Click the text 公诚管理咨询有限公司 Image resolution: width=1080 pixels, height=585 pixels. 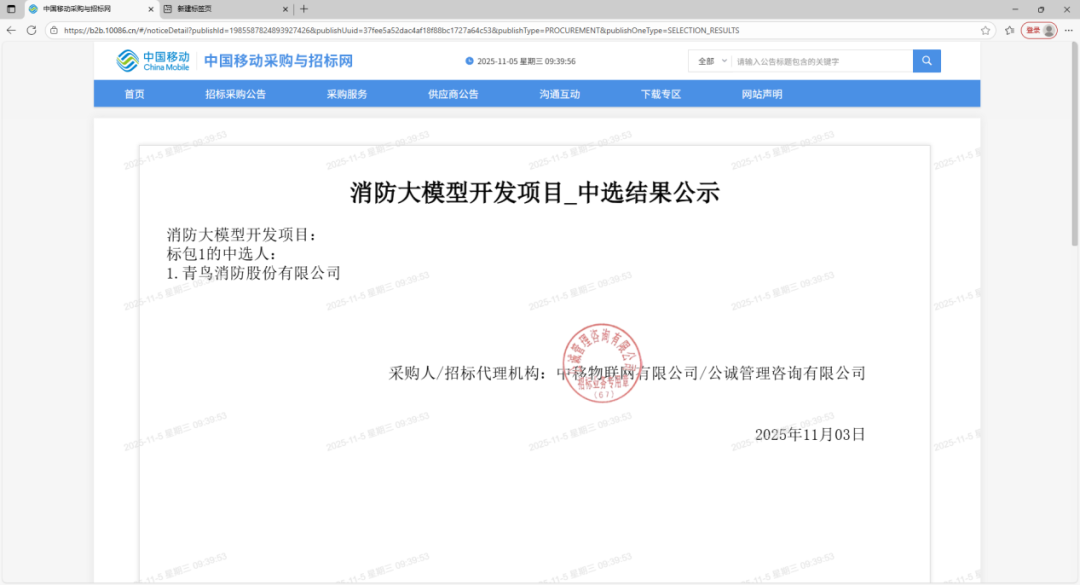(787, 373)
